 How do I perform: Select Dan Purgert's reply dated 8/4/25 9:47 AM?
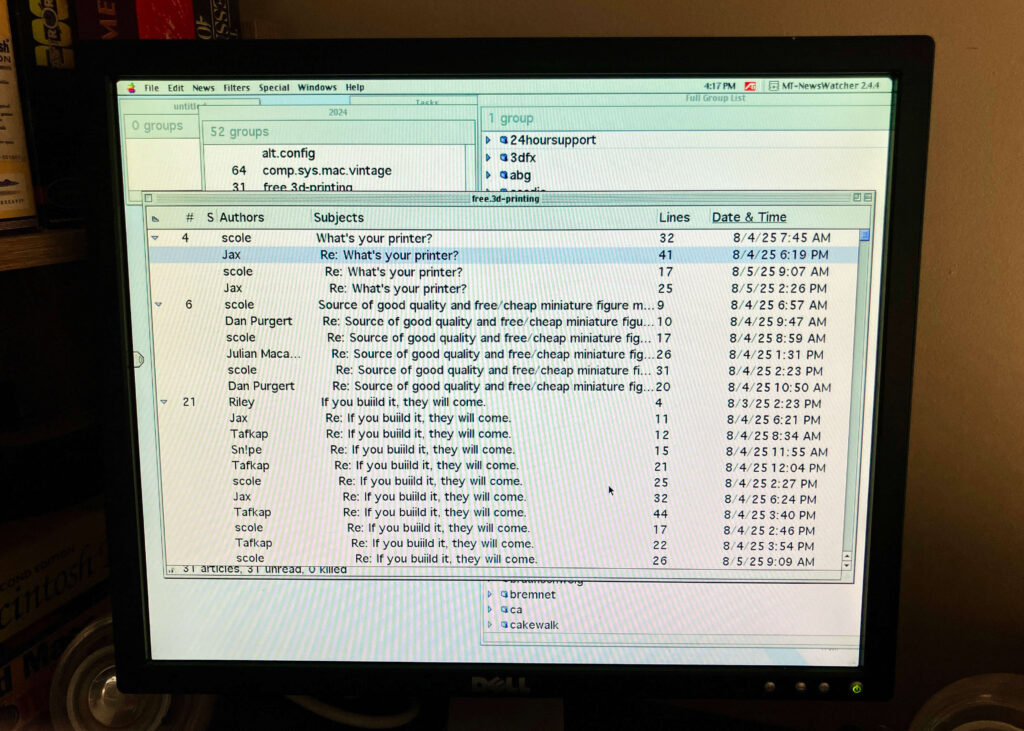pos(504,321)
